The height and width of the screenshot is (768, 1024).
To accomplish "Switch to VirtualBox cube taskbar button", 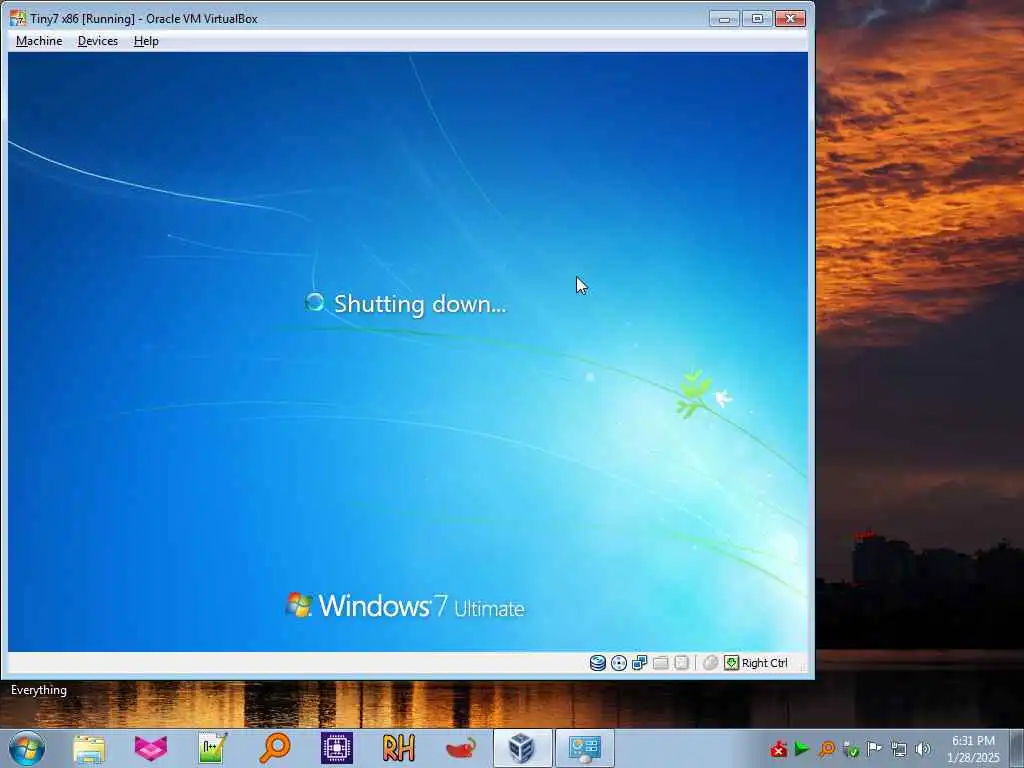I will [522, 748].
